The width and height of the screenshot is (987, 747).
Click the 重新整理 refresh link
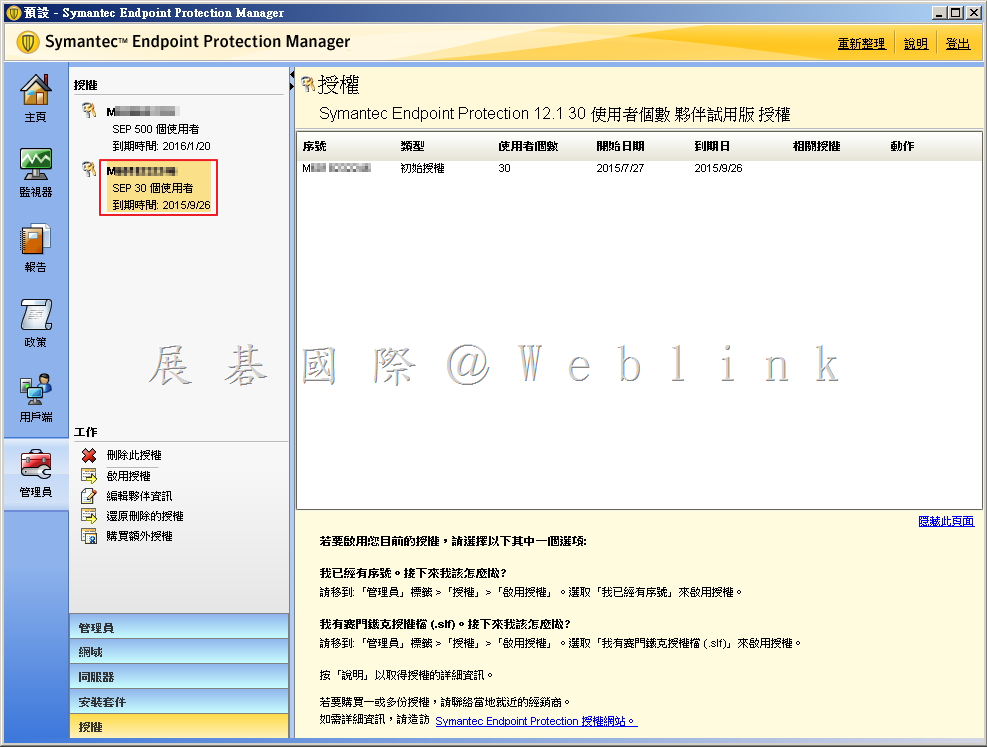click(x=861, y=44)
